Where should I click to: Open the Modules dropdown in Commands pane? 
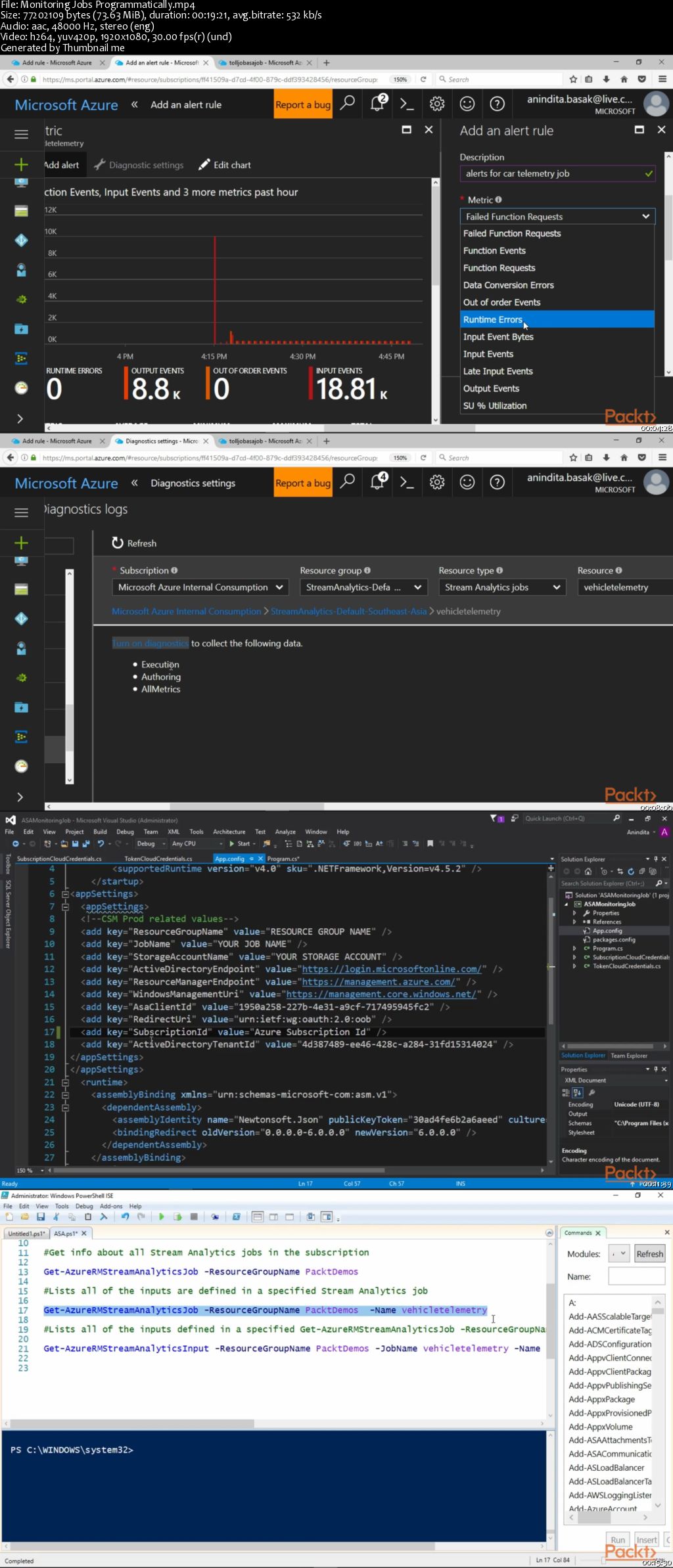click(619, 1253)
